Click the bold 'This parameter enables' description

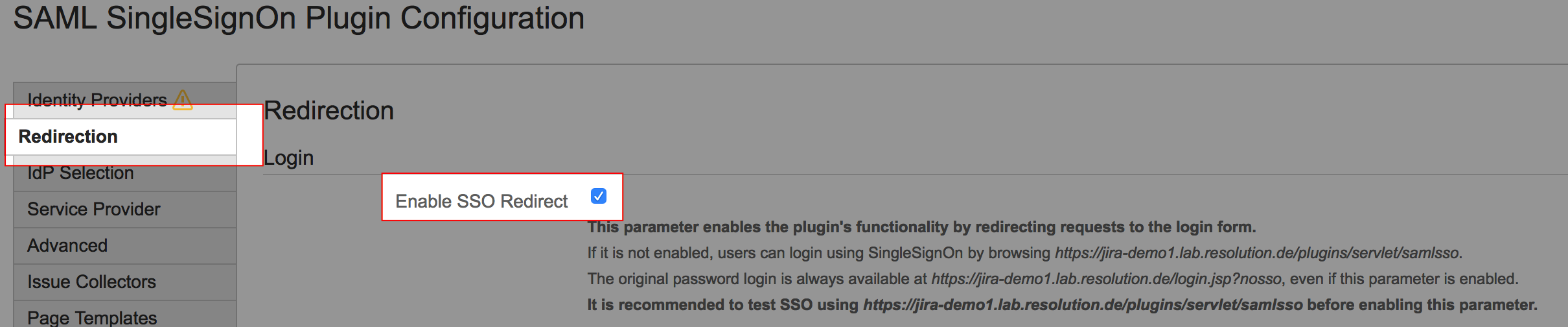pyautogui.click(x=921, y=227)
